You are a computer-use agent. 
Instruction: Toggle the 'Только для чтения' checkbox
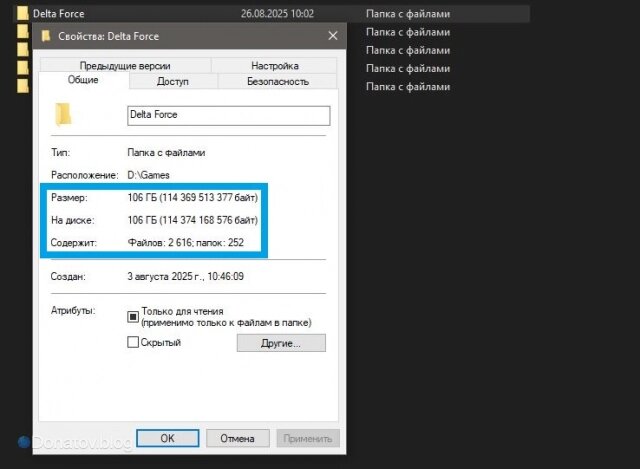133,317
